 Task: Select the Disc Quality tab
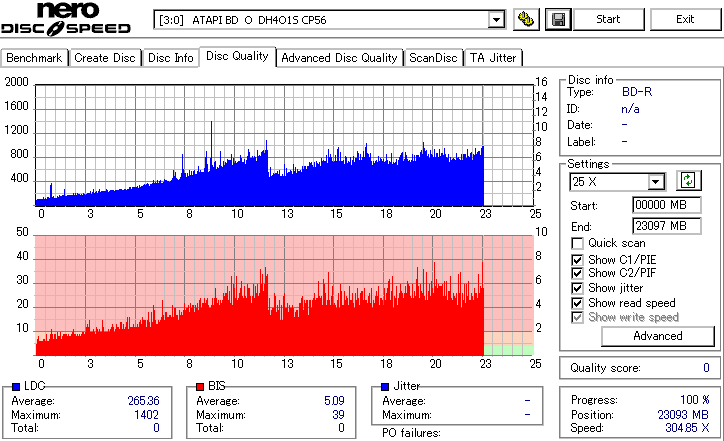[237, 56]
